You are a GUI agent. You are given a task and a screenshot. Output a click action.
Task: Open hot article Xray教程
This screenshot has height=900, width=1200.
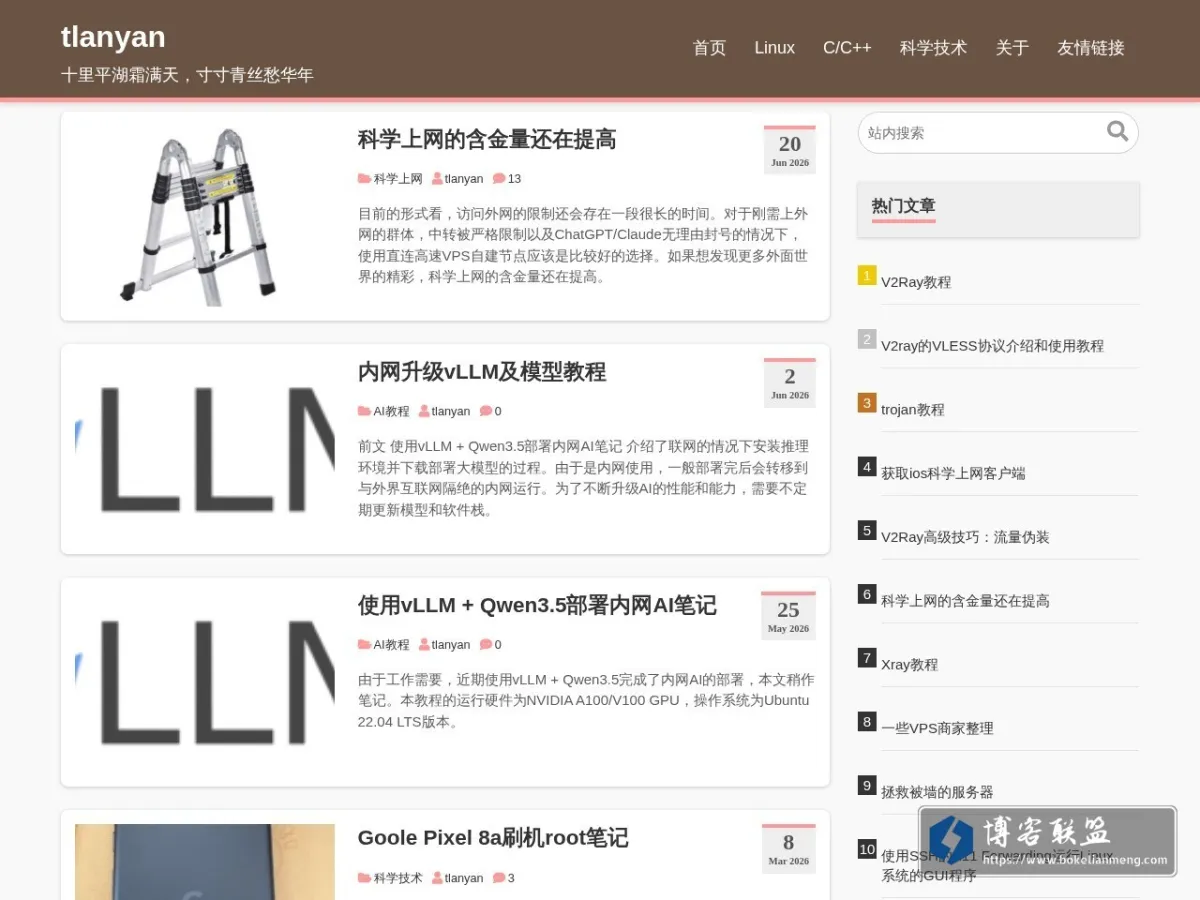tap(909, 665)
